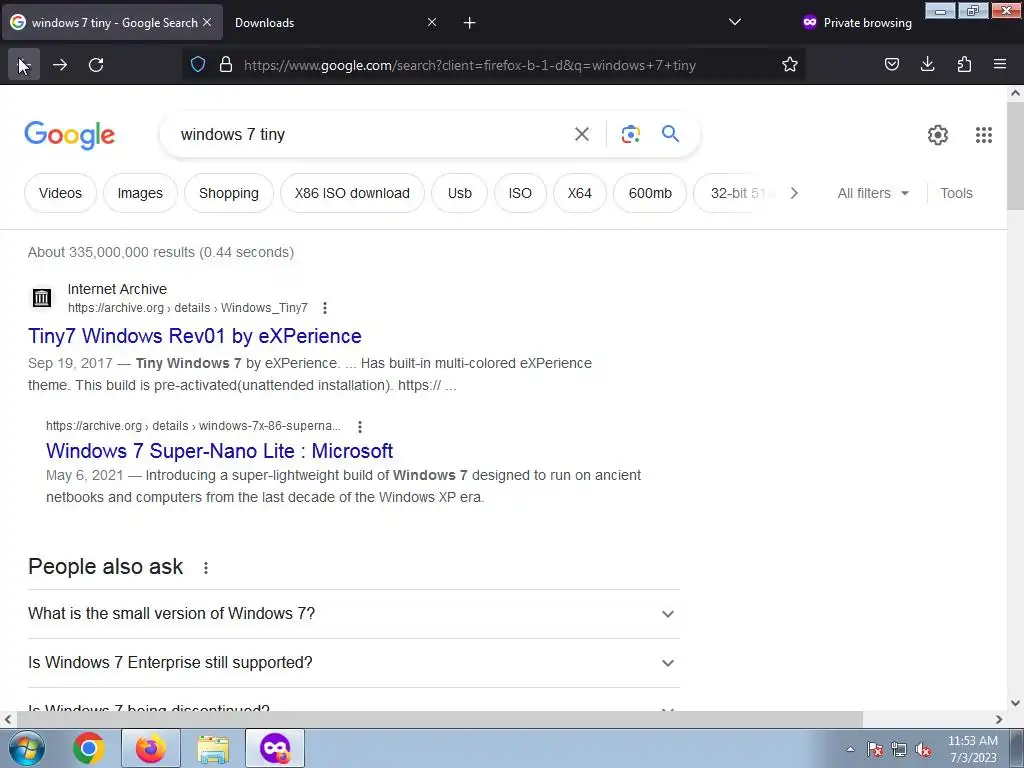Go back using the back arrow
The height and width of the screenshot is (768, 1024).
coord(24,65)
